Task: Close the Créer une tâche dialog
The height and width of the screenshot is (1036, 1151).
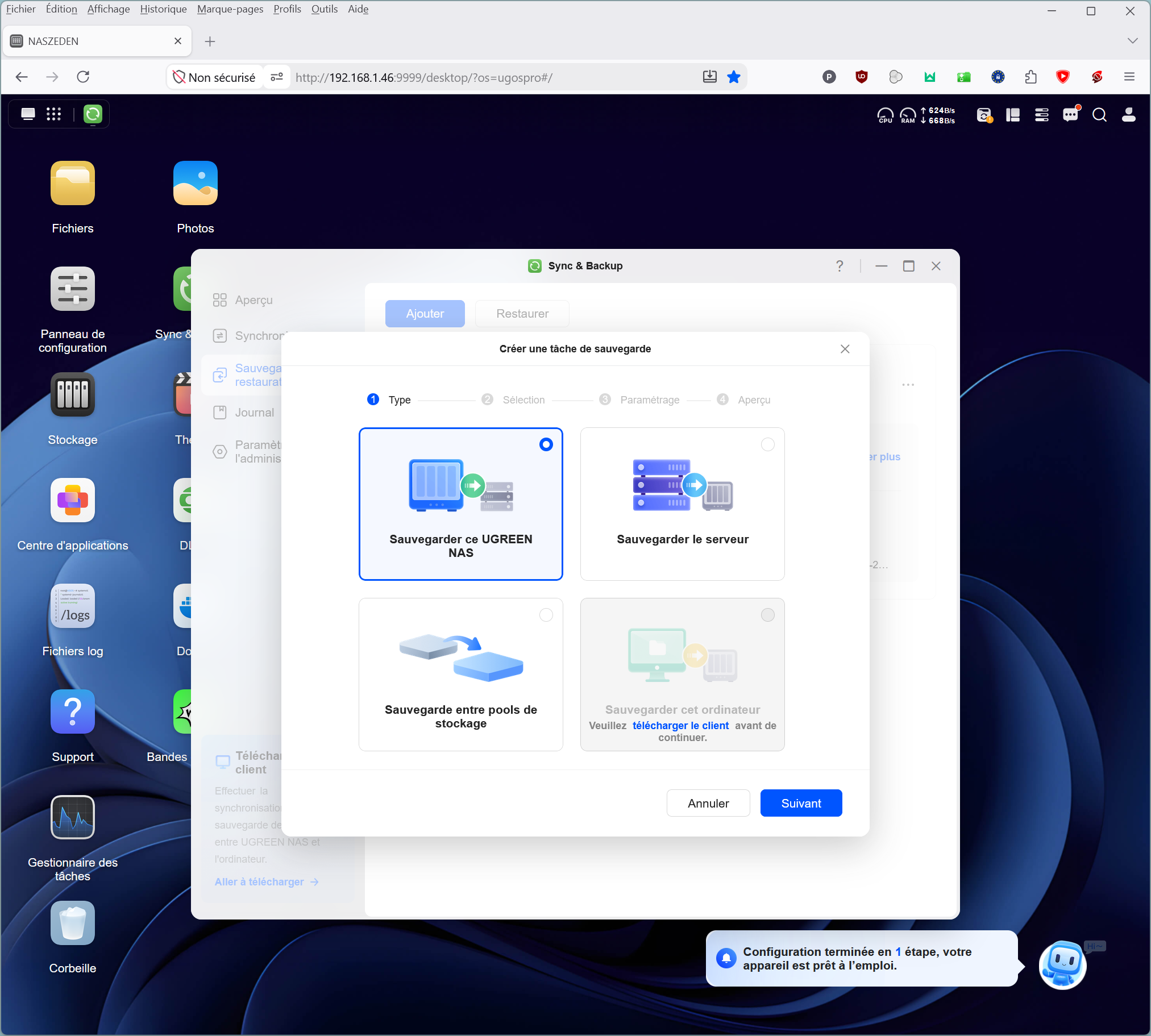Action: (845, 350)
